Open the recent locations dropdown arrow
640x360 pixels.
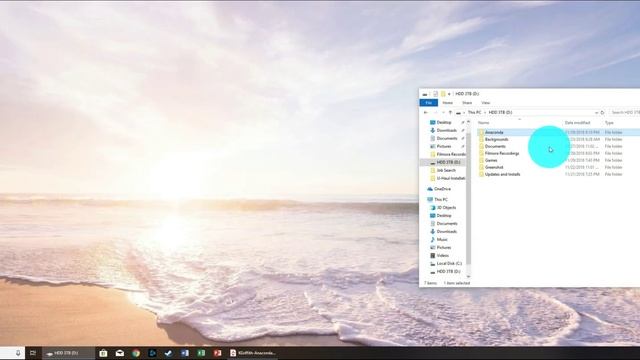click(x=443, y=113)
